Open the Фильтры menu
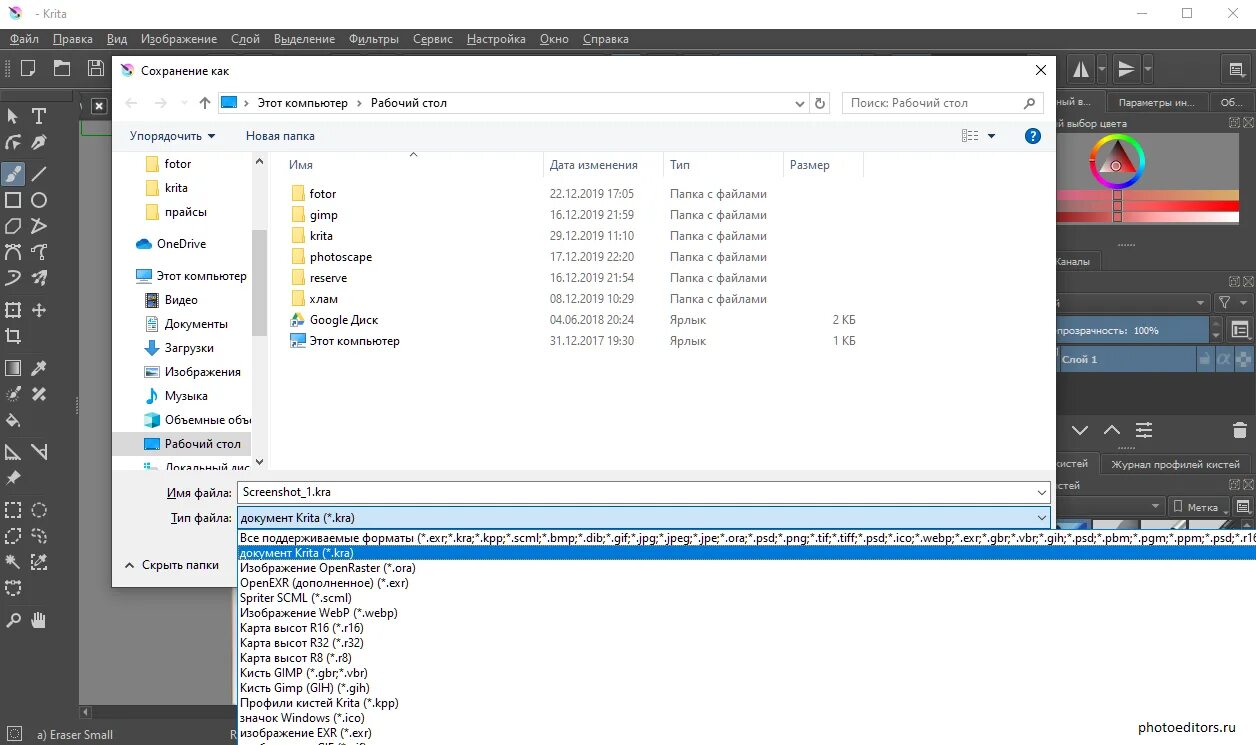The image size is (1256, 745). click(x=374, y=39)
